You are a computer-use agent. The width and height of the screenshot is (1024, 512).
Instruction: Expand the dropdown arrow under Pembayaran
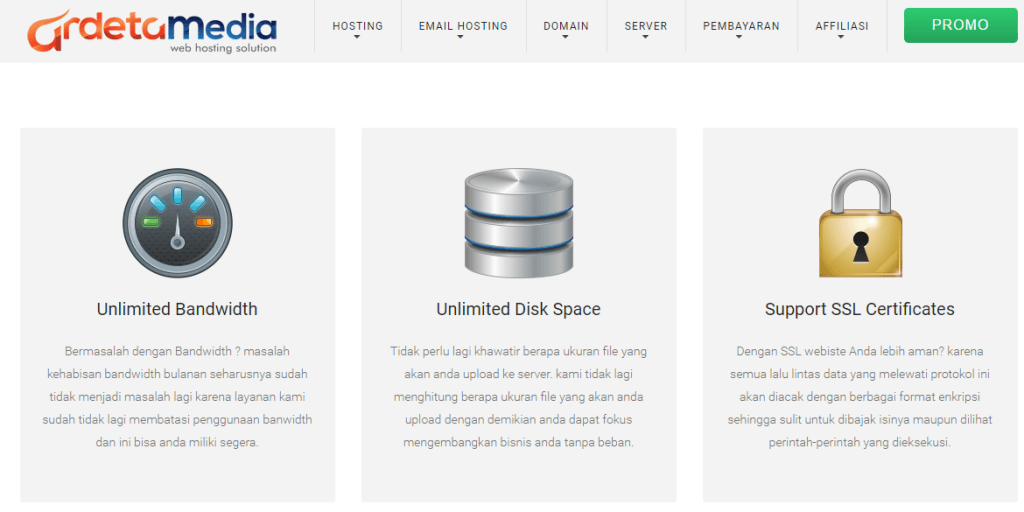(739, 37)
